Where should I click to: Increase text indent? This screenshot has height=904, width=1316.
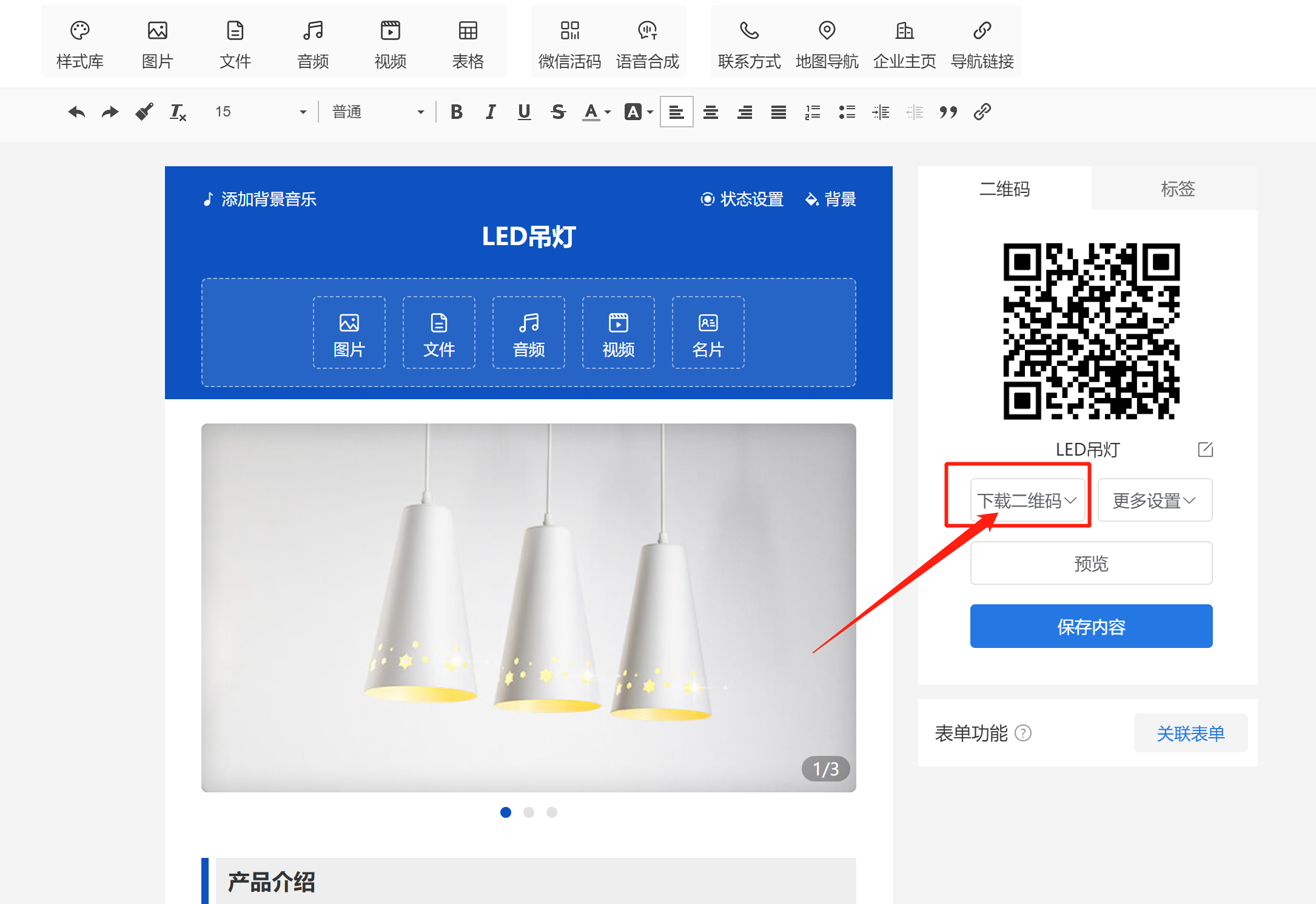[x=881, y=112]
